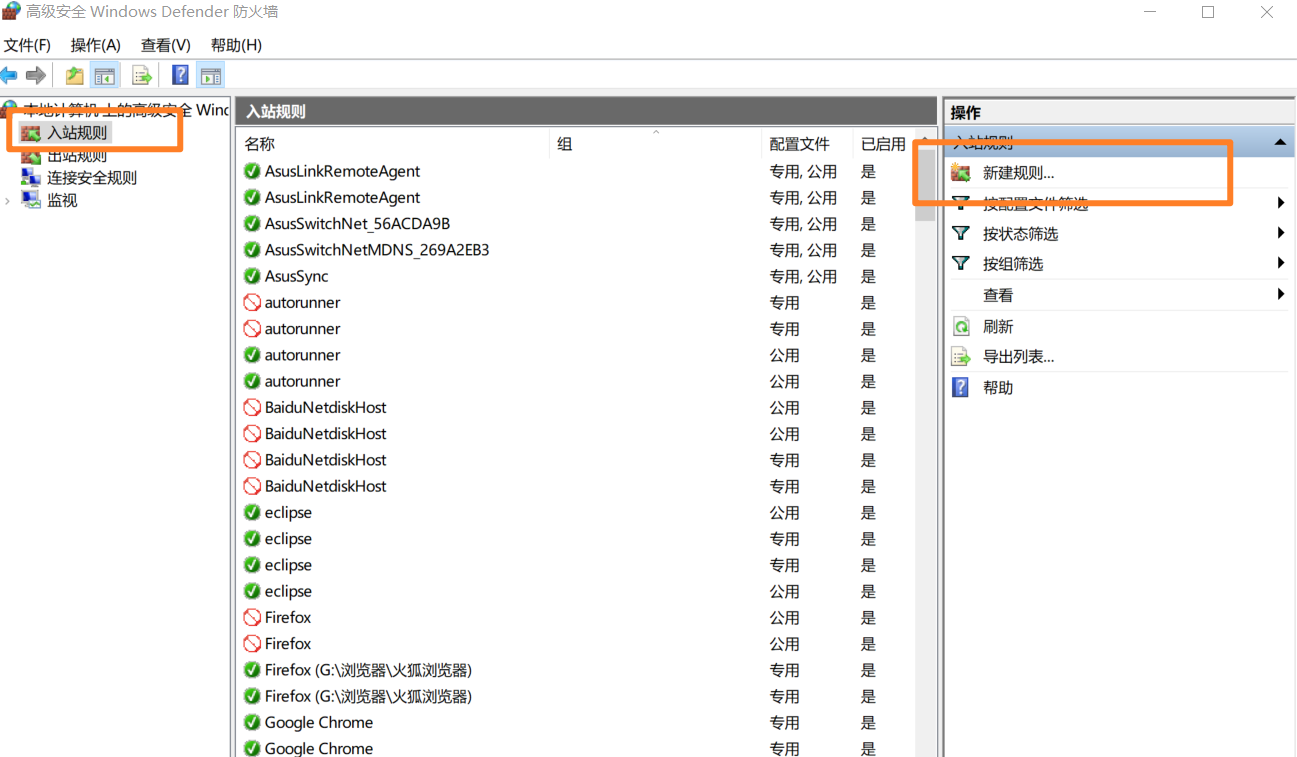This screenshot has height=757, width=1297.
Task: Open 按组筛选 submenu arrow
Action: (x=1281, y=263)
